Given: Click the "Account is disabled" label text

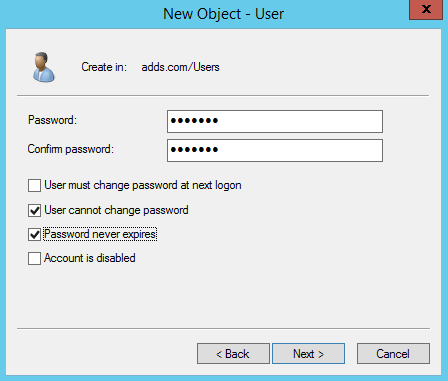Looking at the screenshot, I should pyautogui.click(x=90, y=258).
